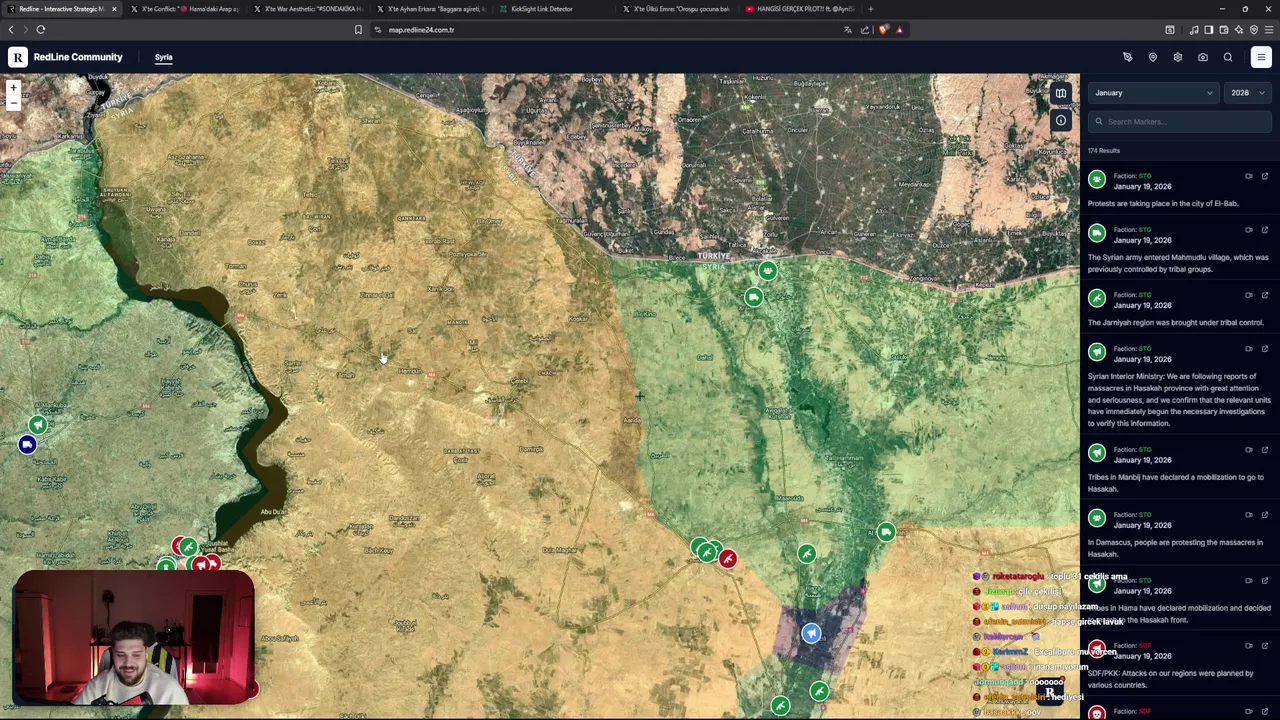Open video icon on Mahmudlu village entry

click(x=1248, y=230)
